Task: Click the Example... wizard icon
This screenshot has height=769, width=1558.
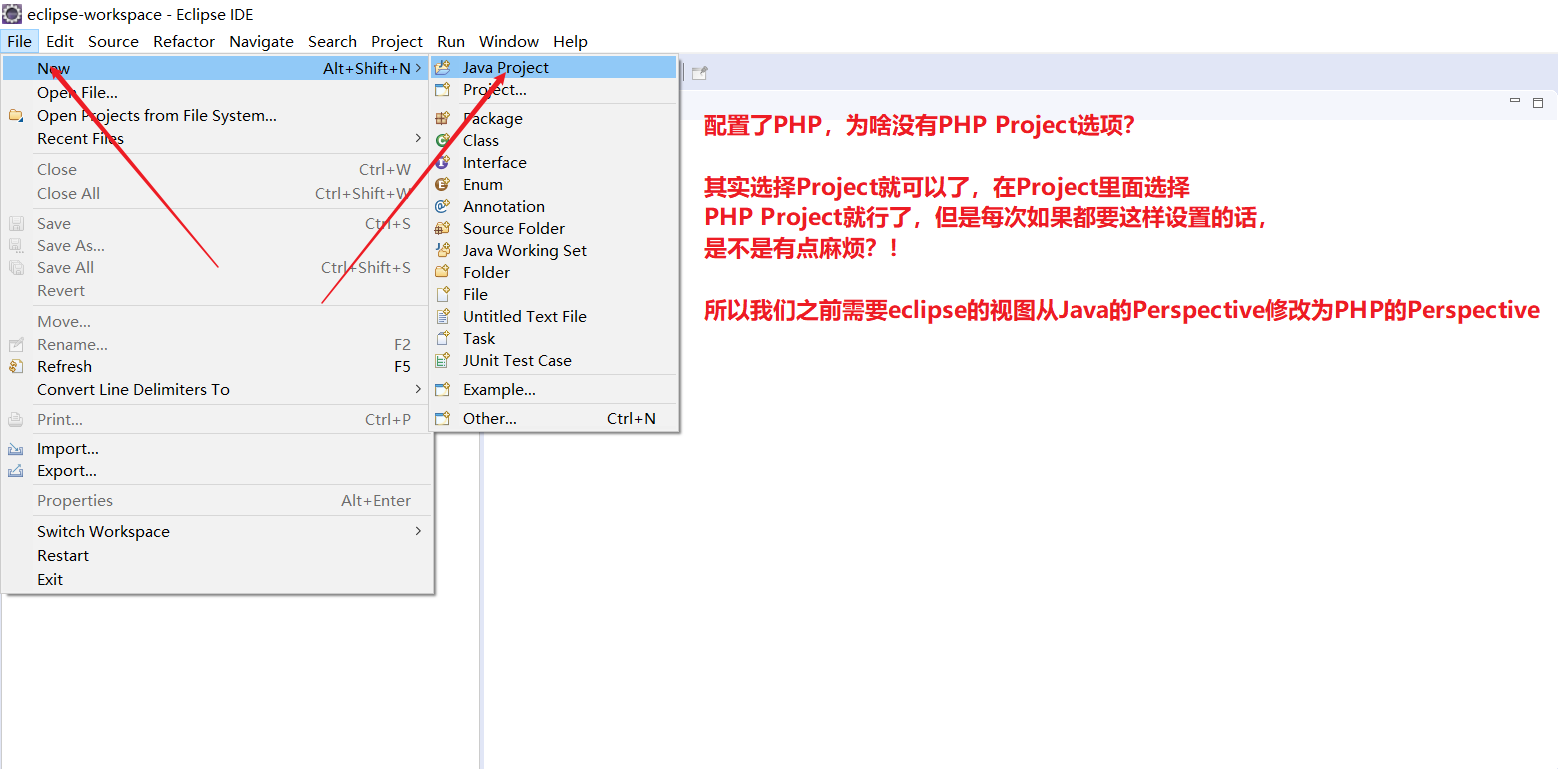Action: click(x=442, y=390)
